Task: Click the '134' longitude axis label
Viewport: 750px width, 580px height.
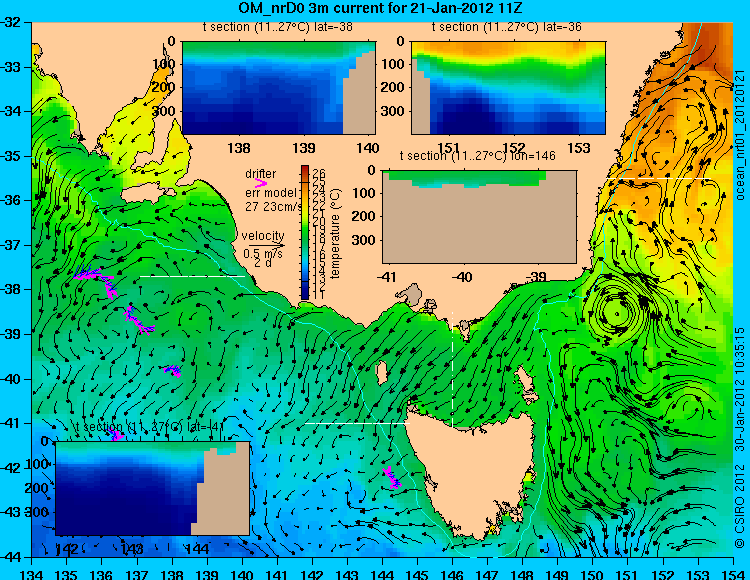Action: pyautogui.click(x=32, y=574)
